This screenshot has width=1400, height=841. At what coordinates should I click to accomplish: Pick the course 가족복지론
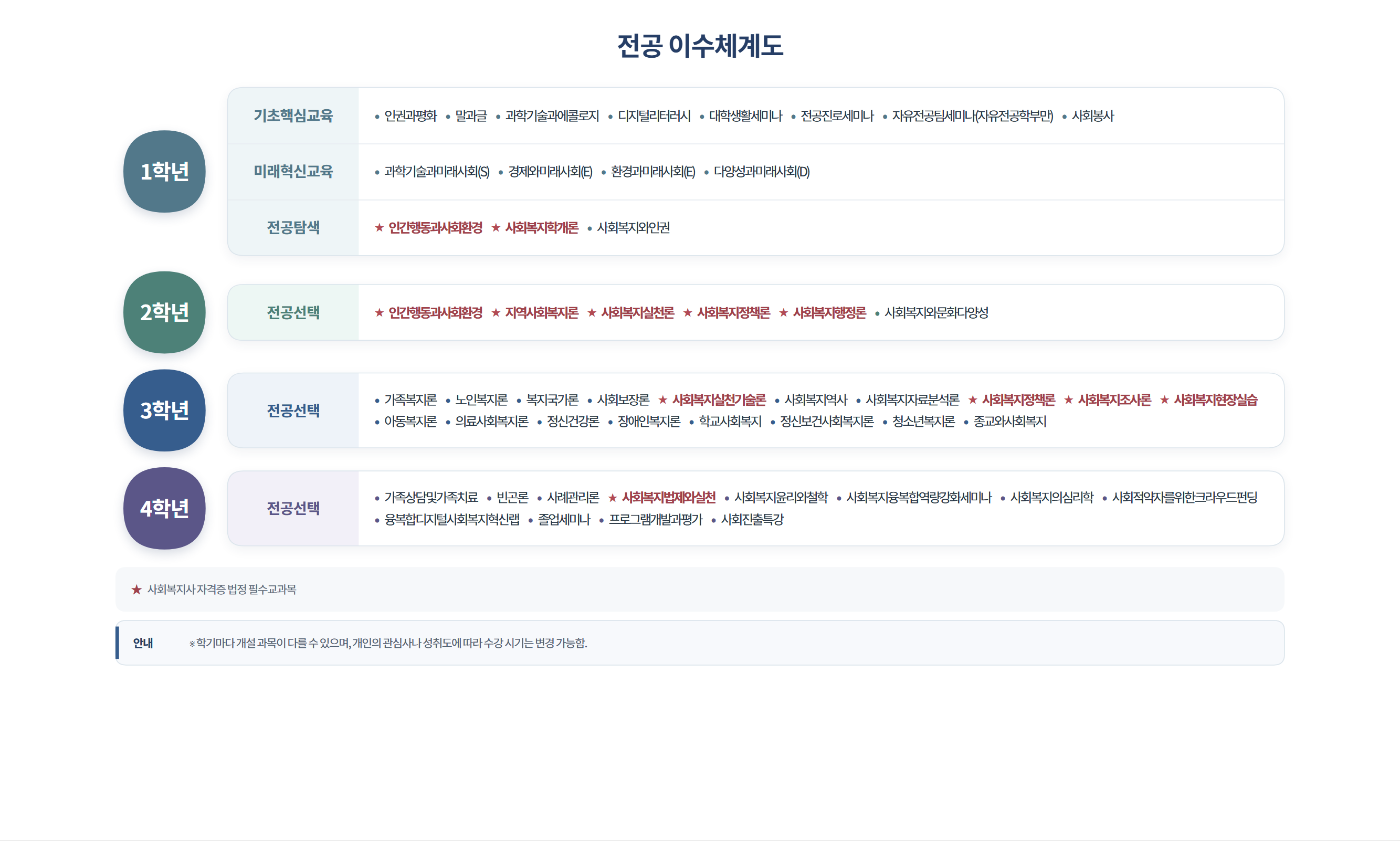pos(411,400)
